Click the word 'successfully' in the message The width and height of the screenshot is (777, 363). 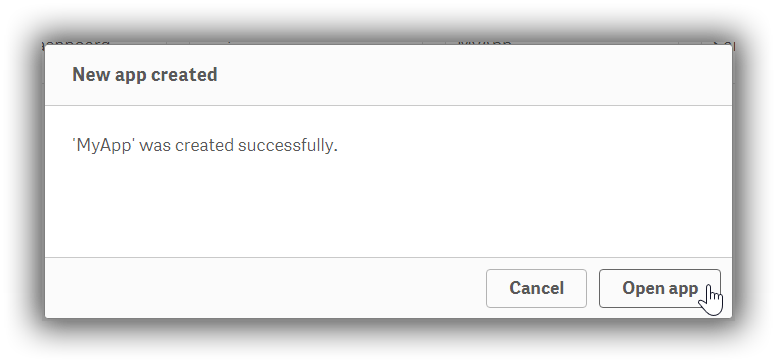[x=285, y=146]
